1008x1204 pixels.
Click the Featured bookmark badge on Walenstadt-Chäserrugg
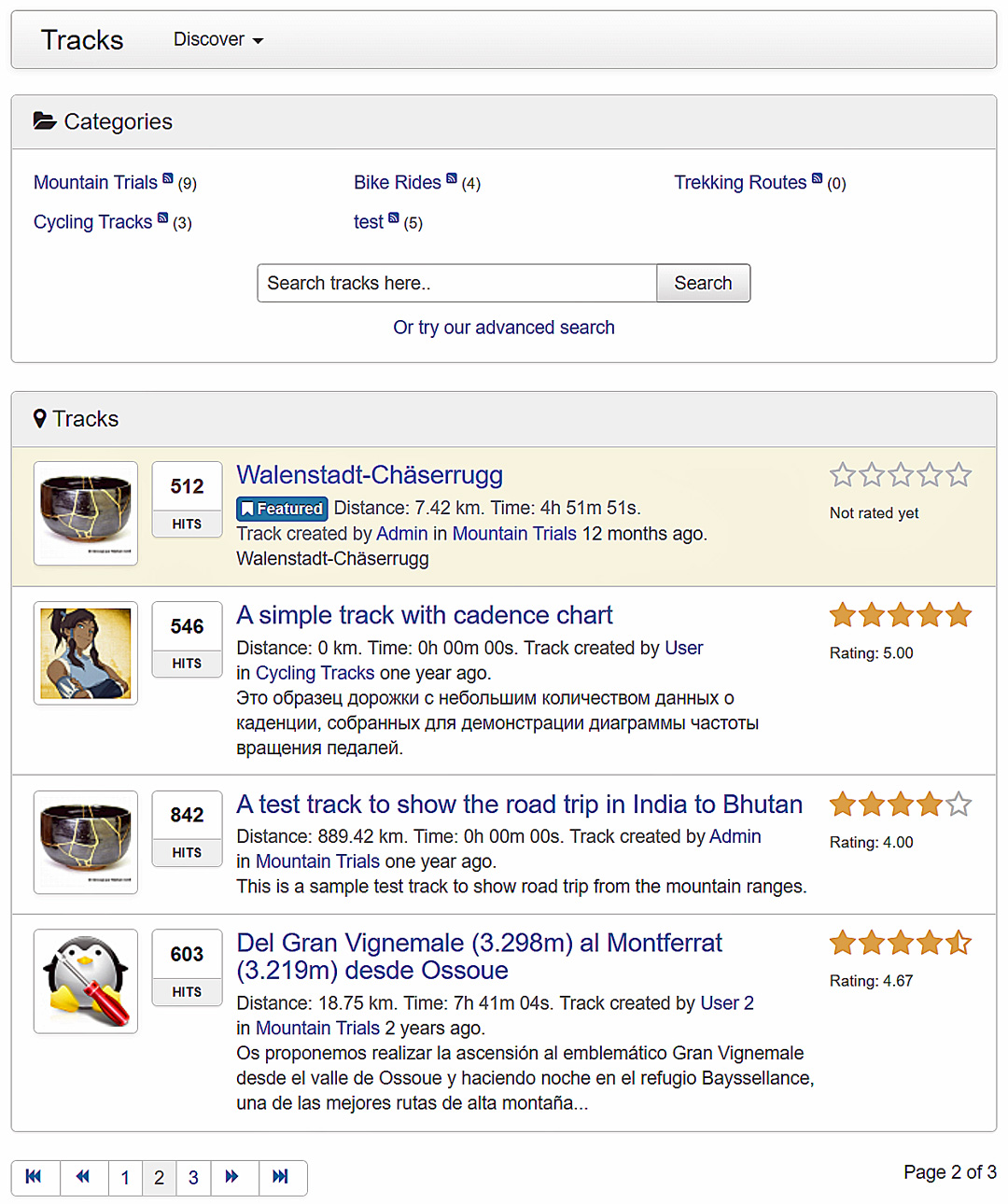click(281, 509)
